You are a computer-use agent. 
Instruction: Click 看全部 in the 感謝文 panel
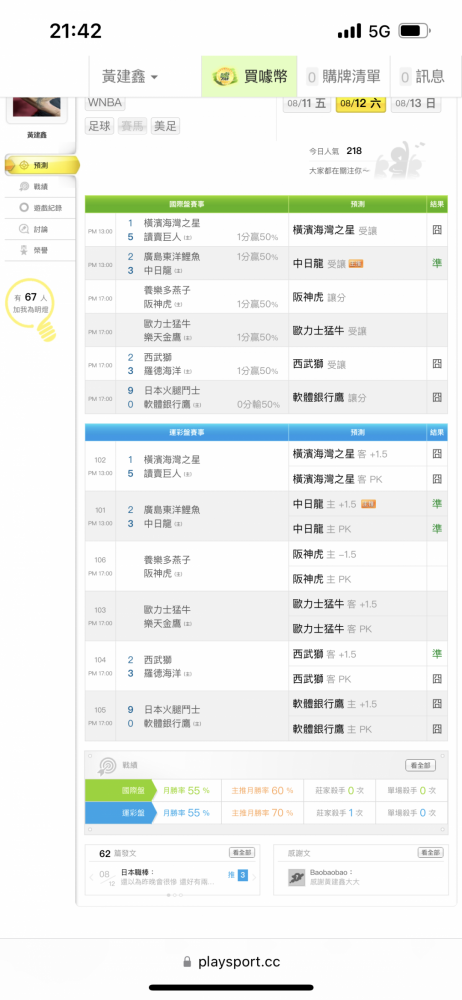tap(430, 853)
